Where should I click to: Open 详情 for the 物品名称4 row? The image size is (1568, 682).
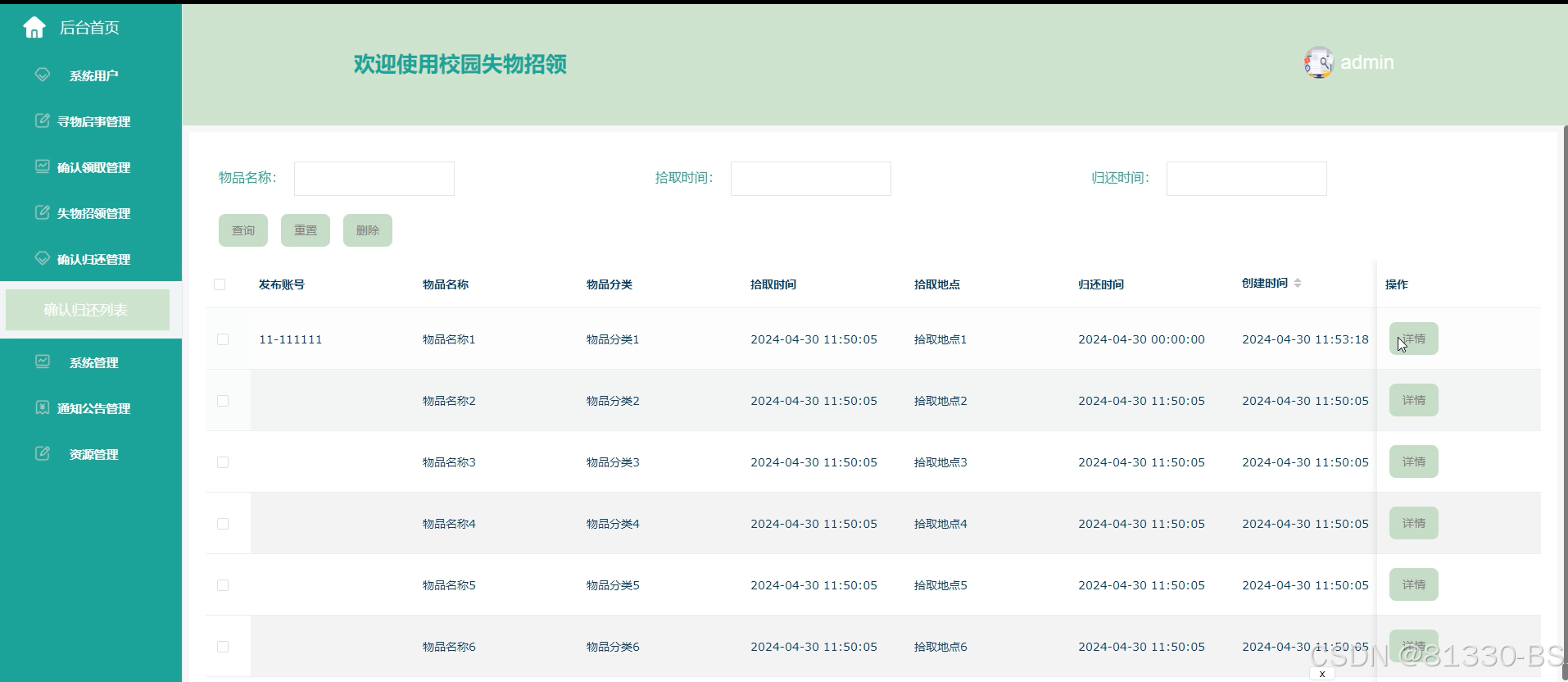tap(1414, 523)
